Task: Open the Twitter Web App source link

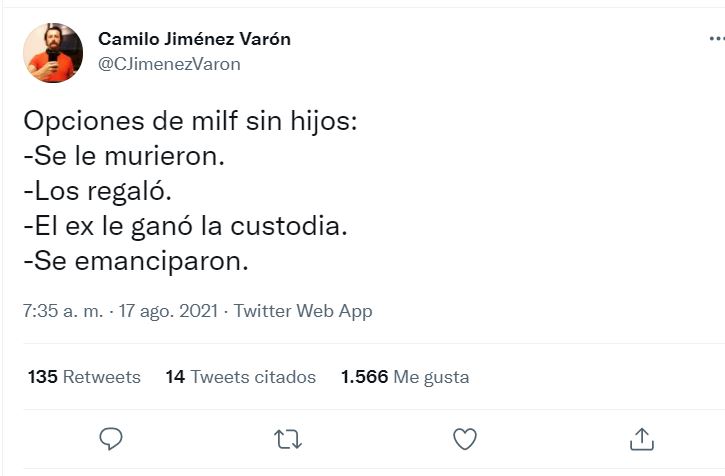Action: tap(303, 311)
